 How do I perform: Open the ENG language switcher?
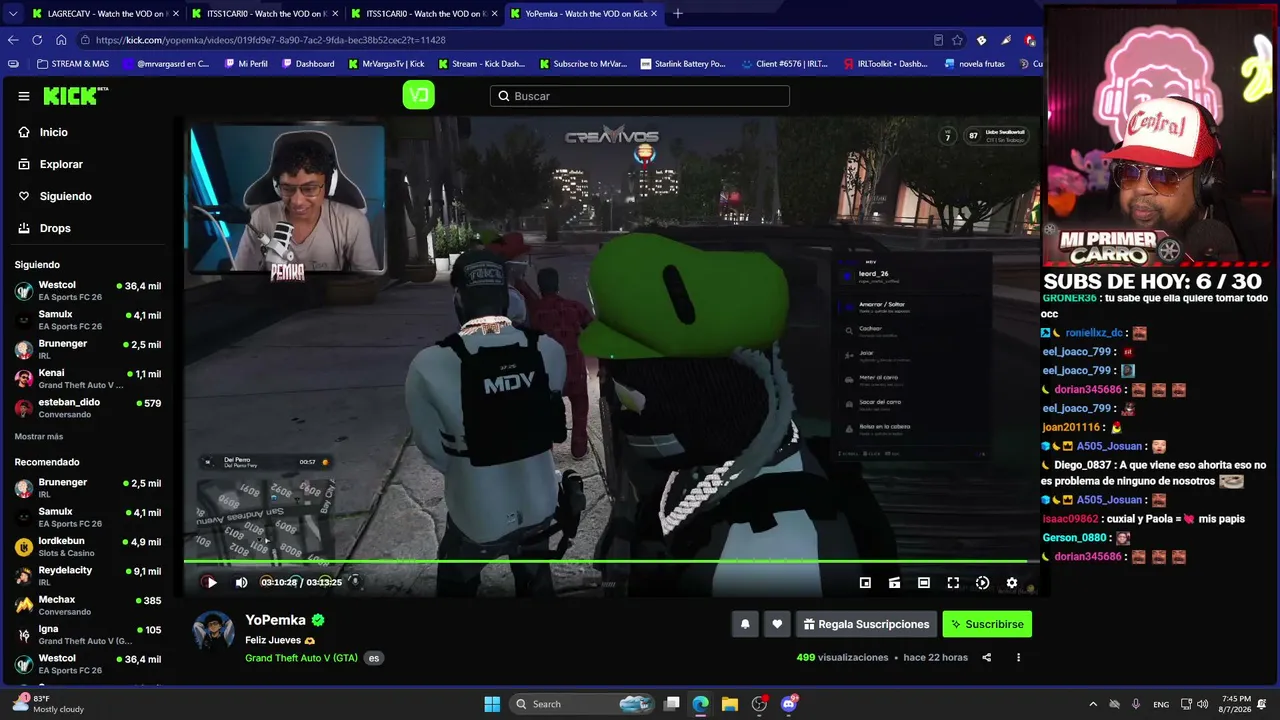[1161, 704]
